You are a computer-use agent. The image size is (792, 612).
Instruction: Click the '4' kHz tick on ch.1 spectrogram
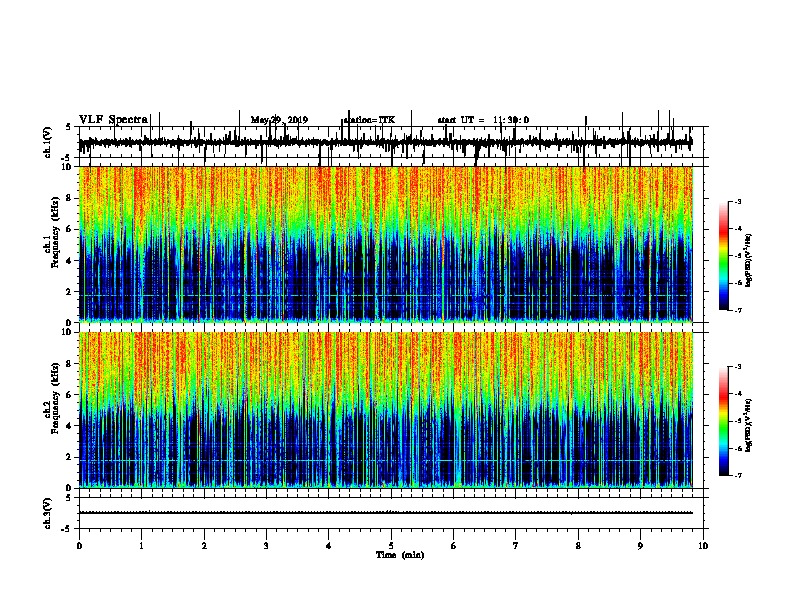pyautogui.click(x=69, y=261)
